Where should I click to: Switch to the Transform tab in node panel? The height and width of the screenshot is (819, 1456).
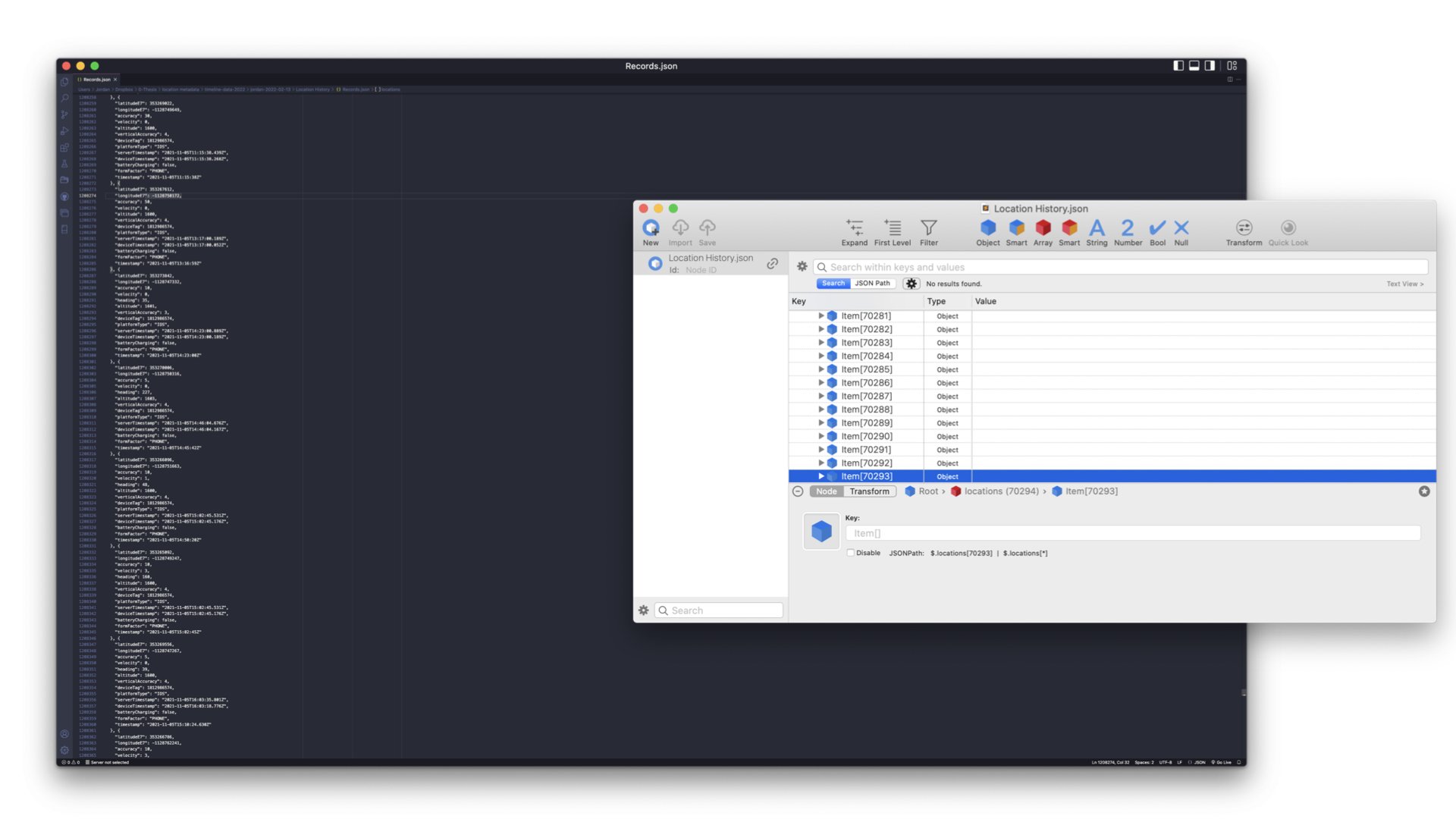pos(869,491)
